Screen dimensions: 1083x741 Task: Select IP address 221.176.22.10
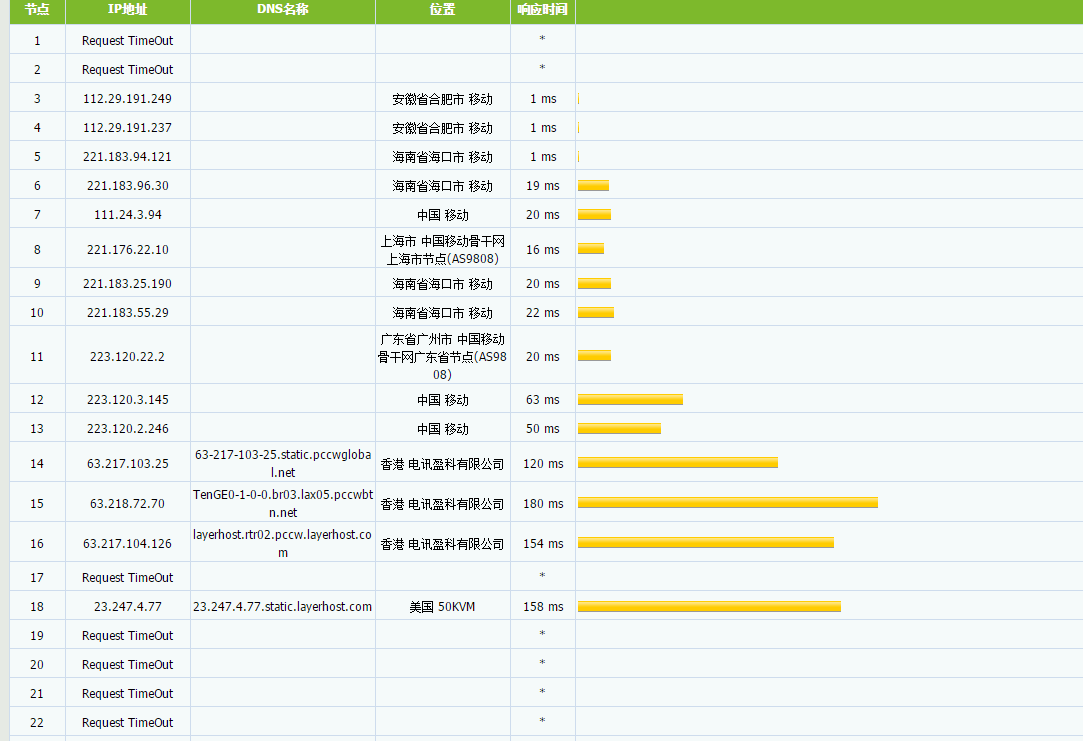coord(128,249)
